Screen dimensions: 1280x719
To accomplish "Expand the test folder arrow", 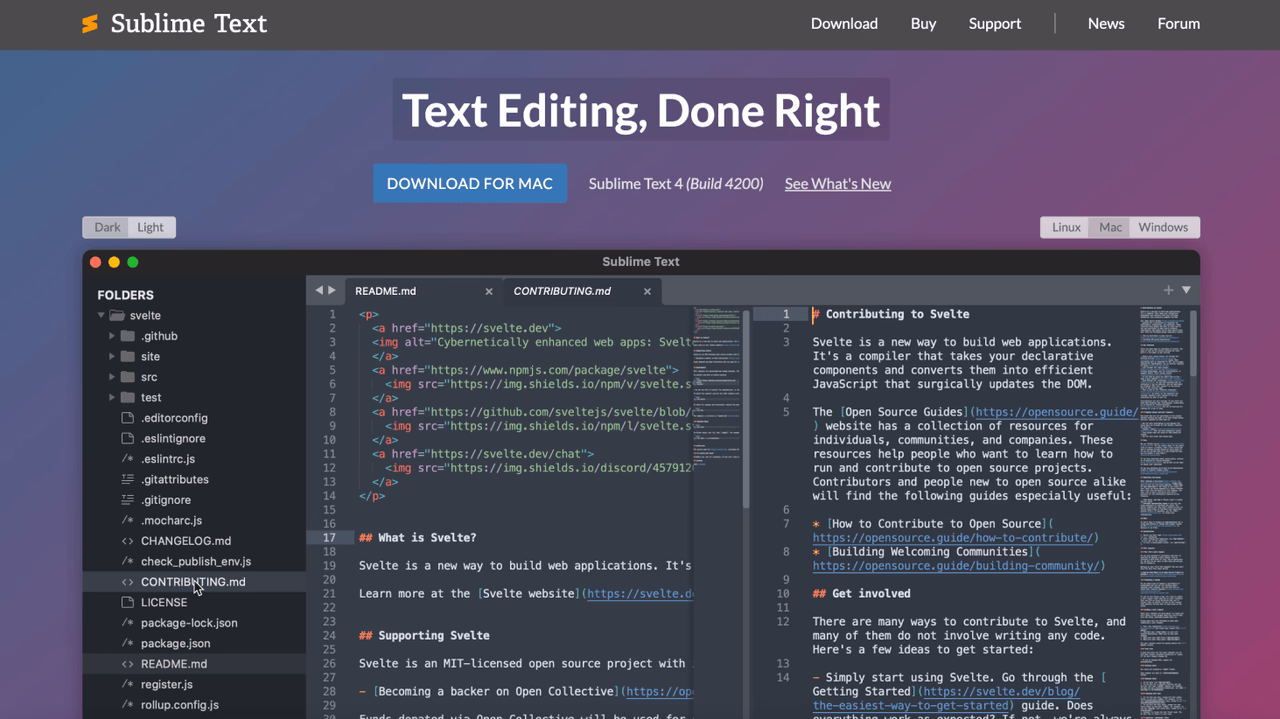I will 112,397.
